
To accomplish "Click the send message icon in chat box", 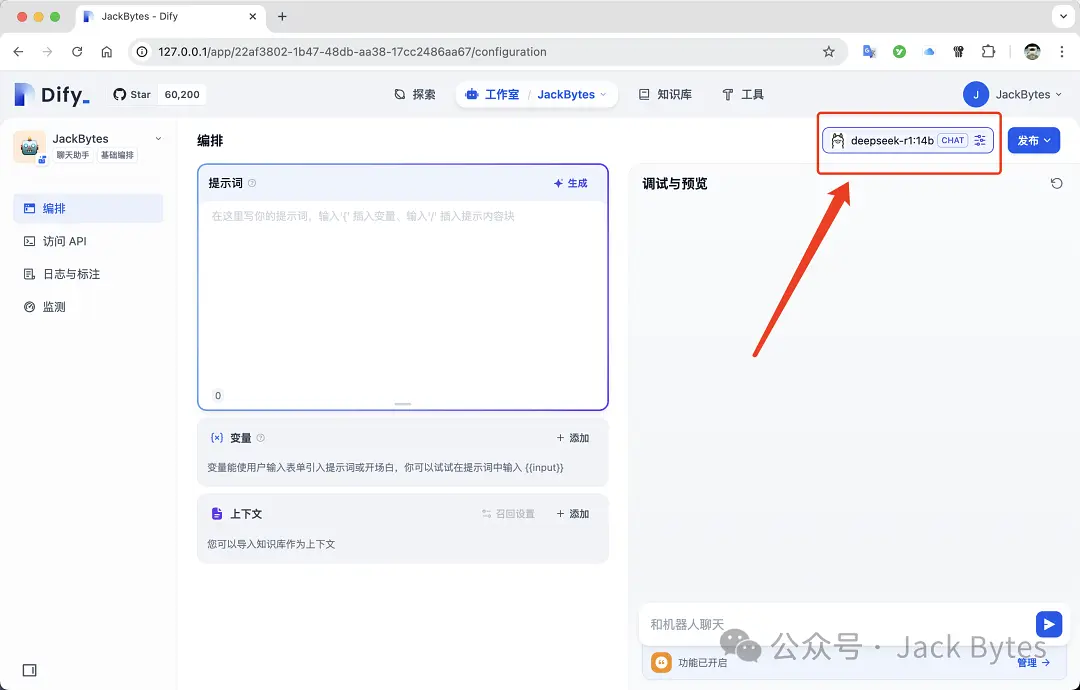I will point(1048,623).
